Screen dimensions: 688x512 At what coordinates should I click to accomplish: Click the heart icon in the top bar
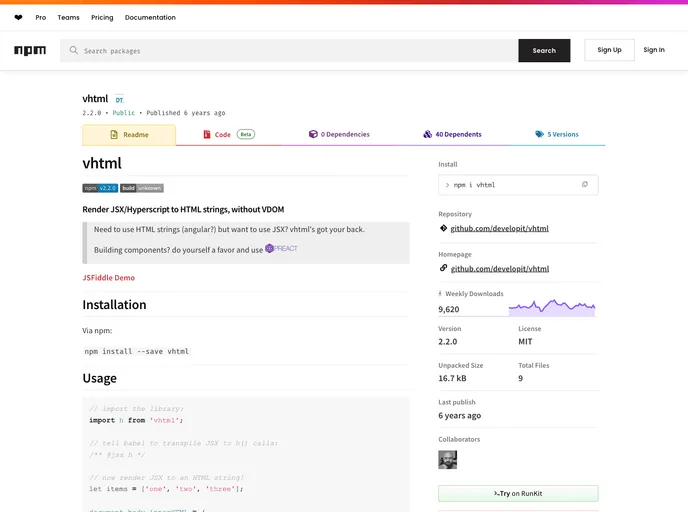pyautogui.click(x=18, y=18)
